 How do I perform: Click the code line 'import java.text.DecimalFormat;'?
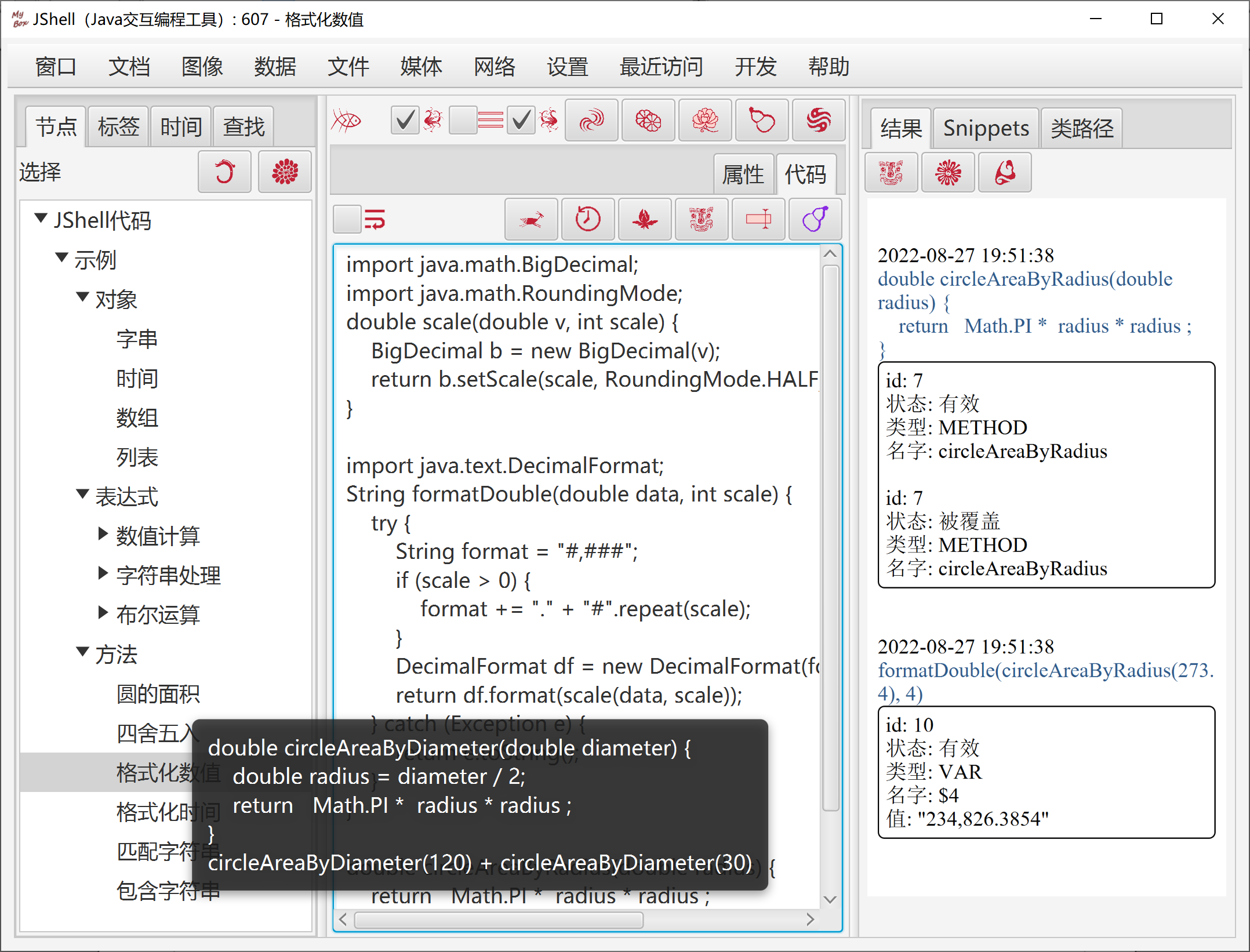point(504,465)
